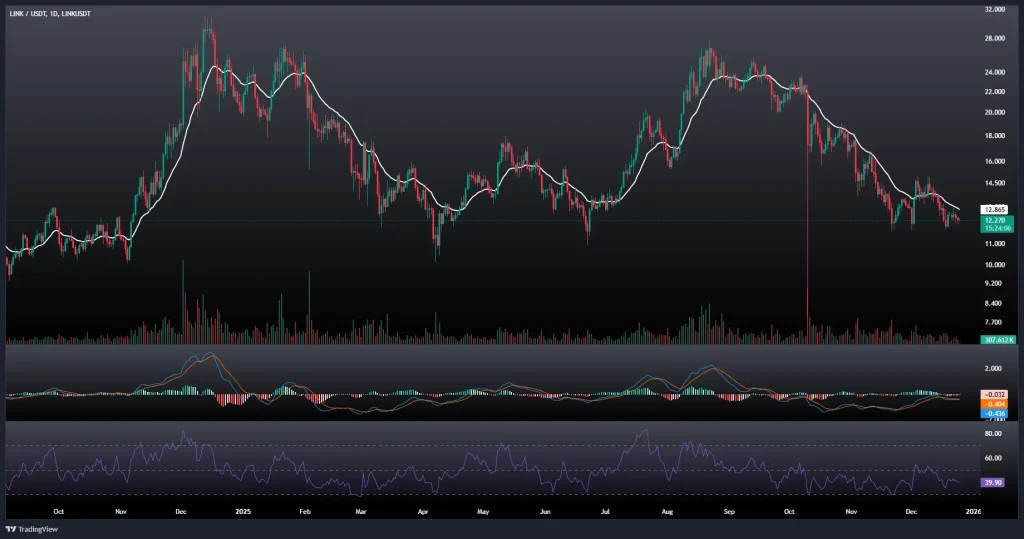This screenshot has height=539, width=1024.
Task: Click the 24.000 level on price scale
Action: point(994,73)
